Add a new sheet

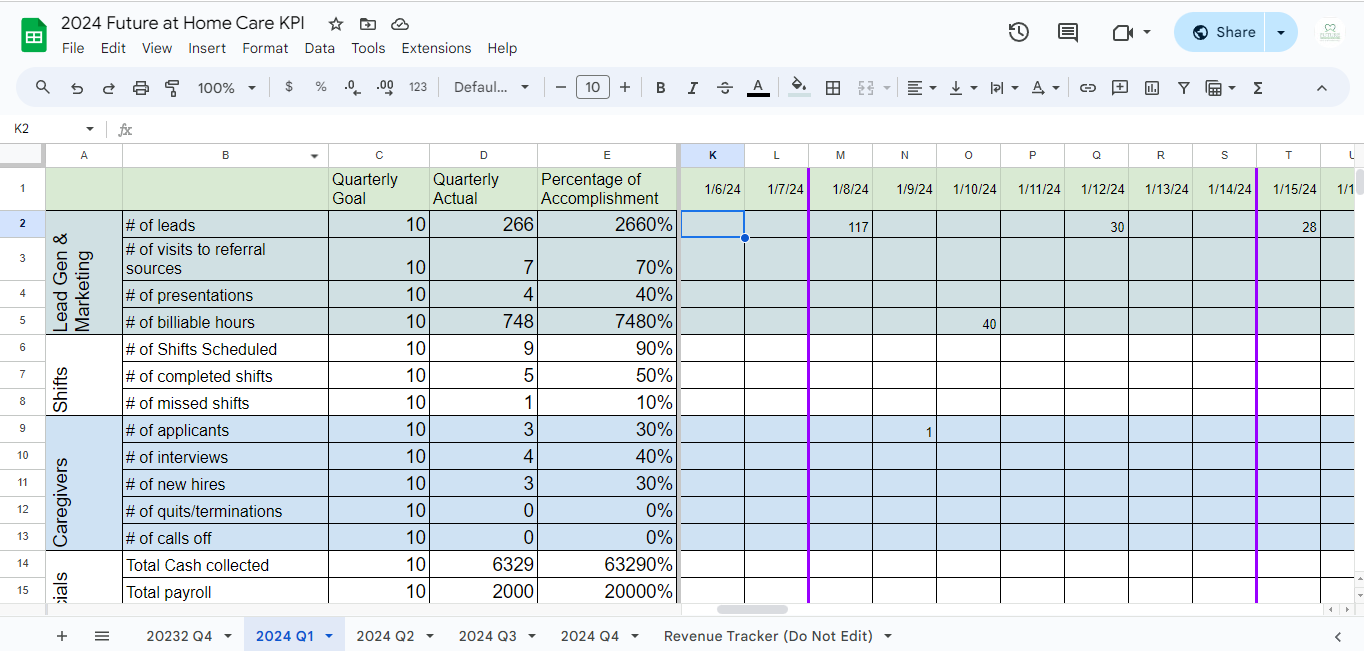(x=62, y=636)
